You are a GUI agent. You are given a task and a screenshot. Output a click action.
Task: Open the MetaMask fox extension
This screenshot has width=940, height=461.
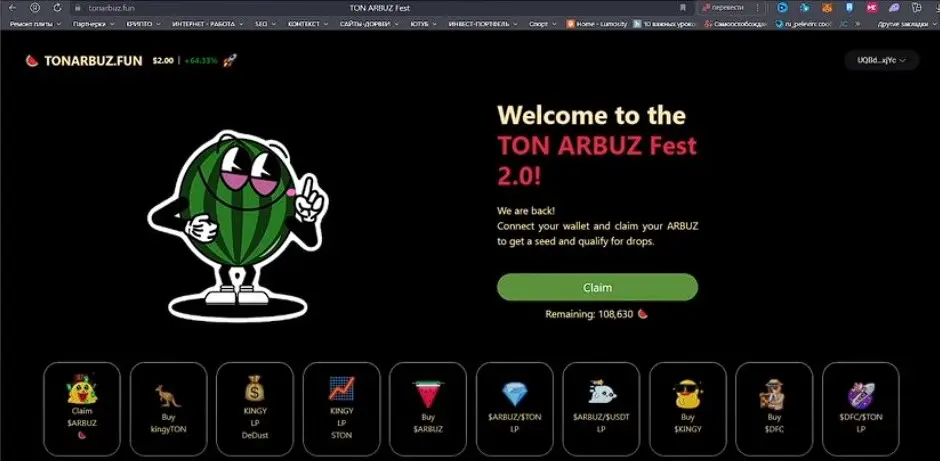click(827, 8)
